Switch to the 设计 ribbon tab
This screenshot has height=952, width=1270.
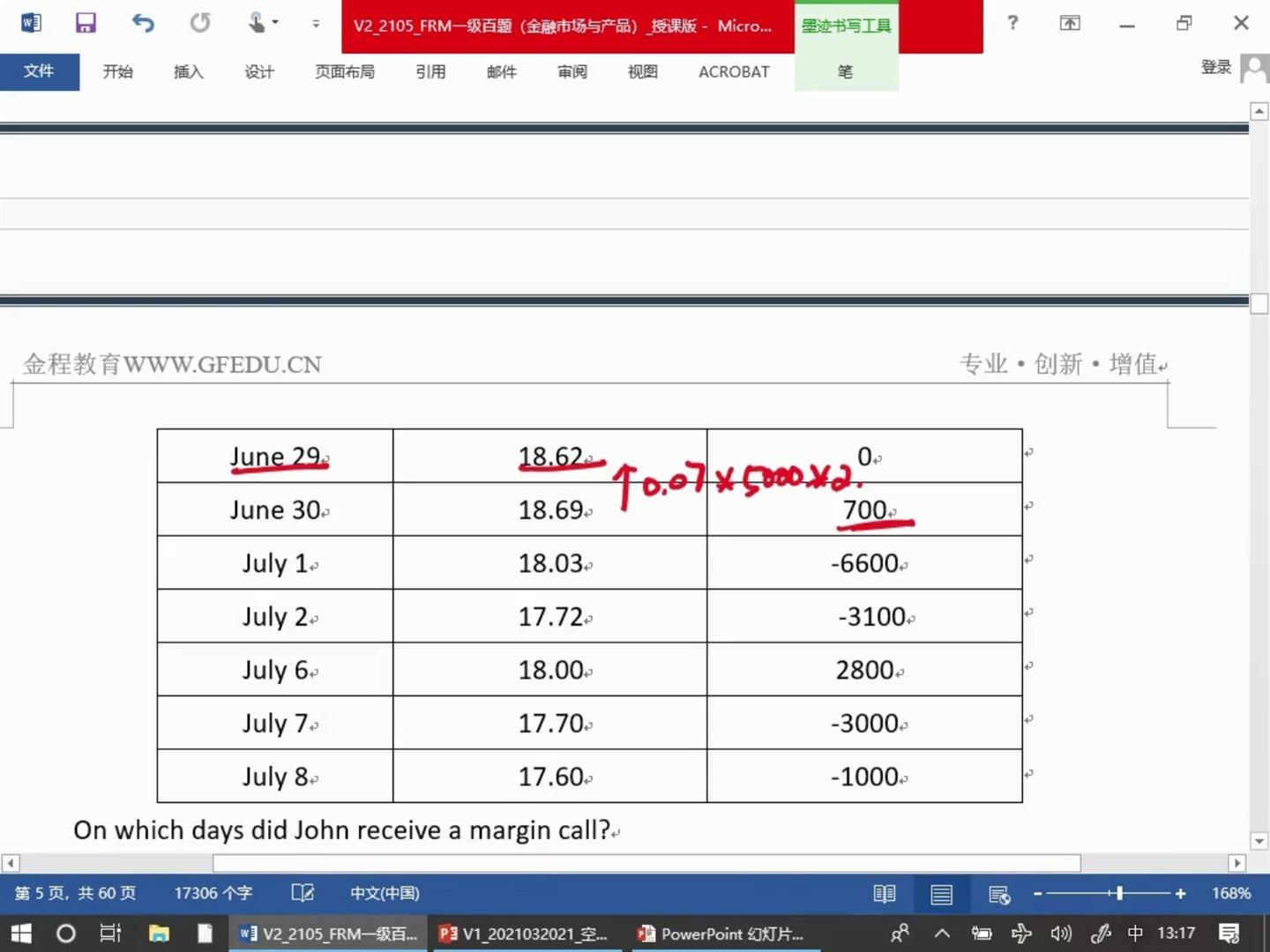coord(259,71)
